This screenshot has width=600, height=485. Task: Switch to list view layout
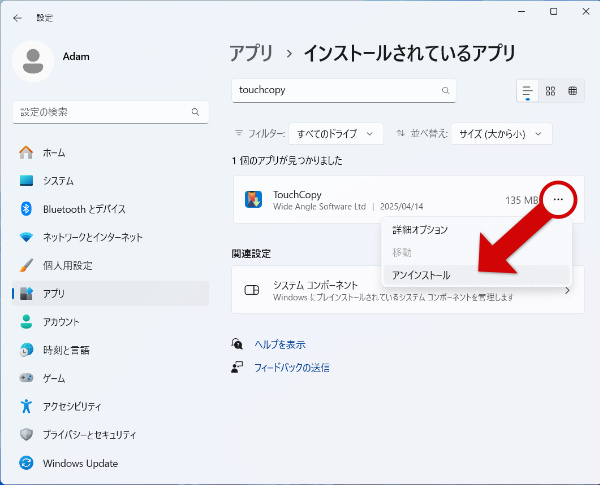(x=527, y=91)
